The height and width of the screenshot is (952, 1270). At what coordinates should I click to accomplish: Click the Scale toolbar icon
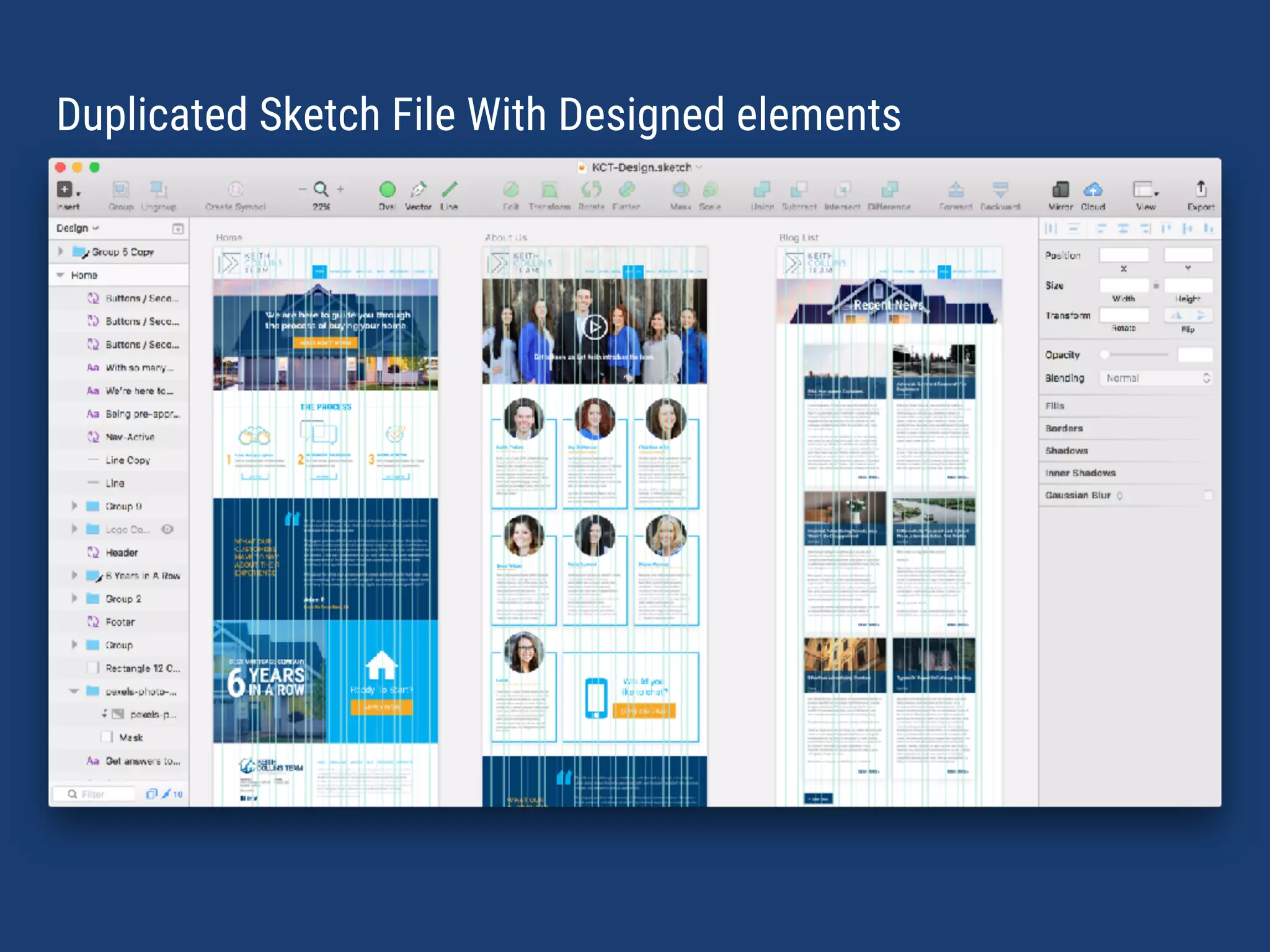click(x=710, y=189)
